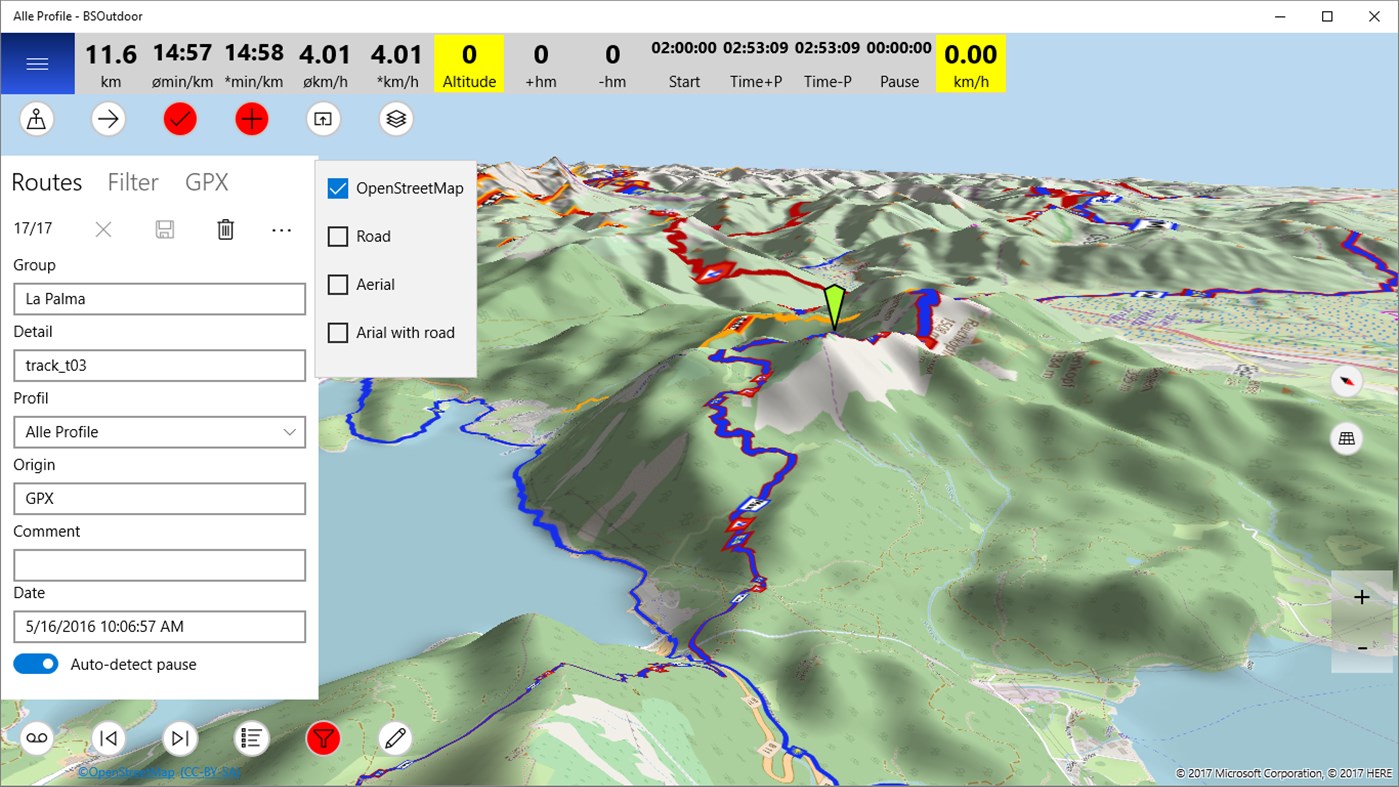Click the Group field La Palma
Viewport: 1399px width, 787px height.
(x=159, y=299)
